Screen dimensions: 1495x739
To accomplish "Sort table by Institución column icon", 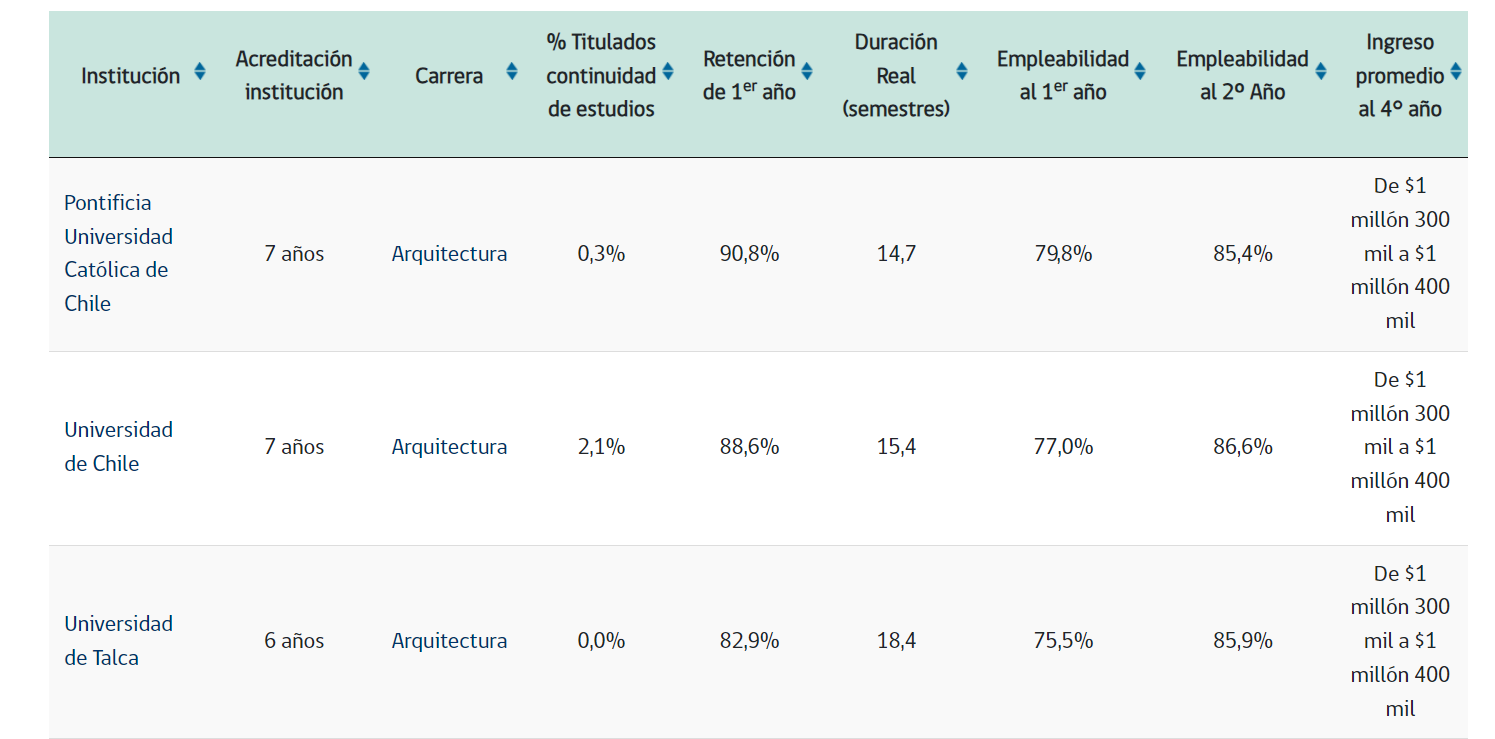I will [200, 71].
